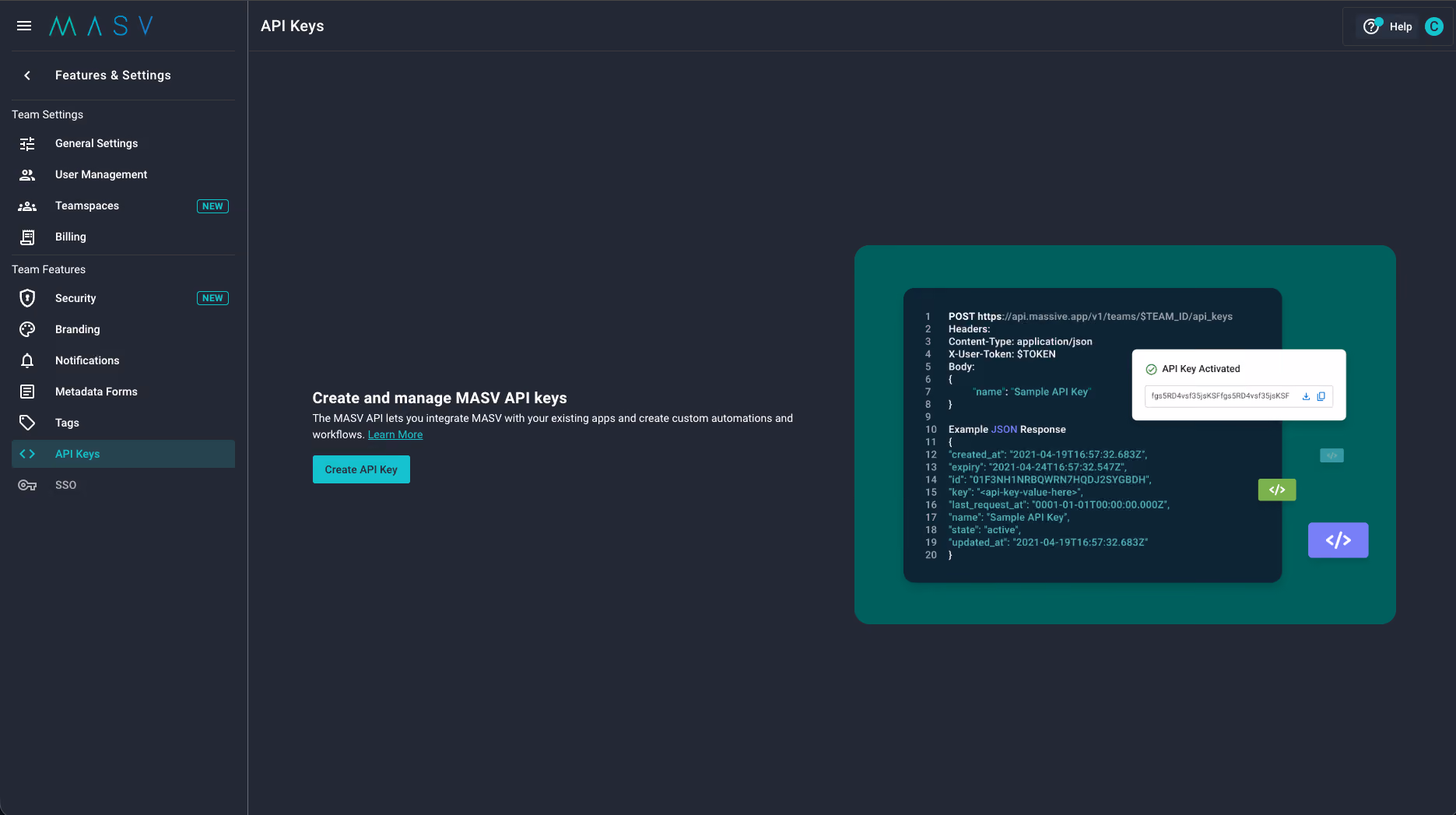
Task: Open Teamspaces menu item
Action: click(123, 206)
